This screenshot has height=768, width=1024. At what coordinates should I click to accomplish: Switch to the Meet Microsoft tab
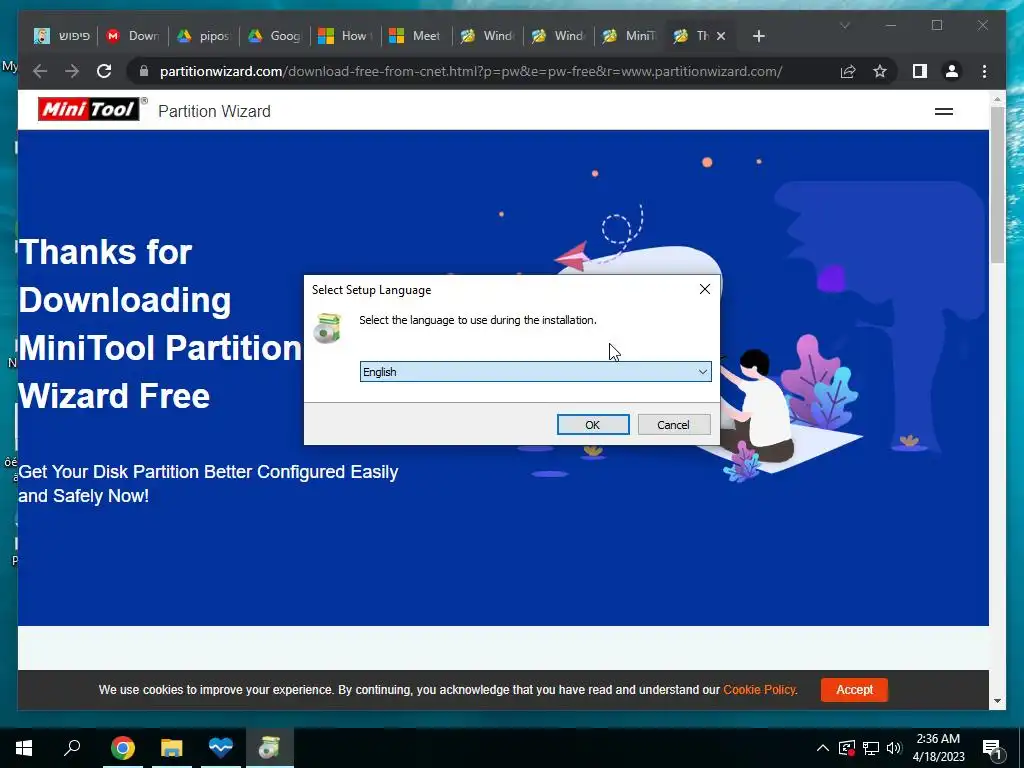(416, 36)
